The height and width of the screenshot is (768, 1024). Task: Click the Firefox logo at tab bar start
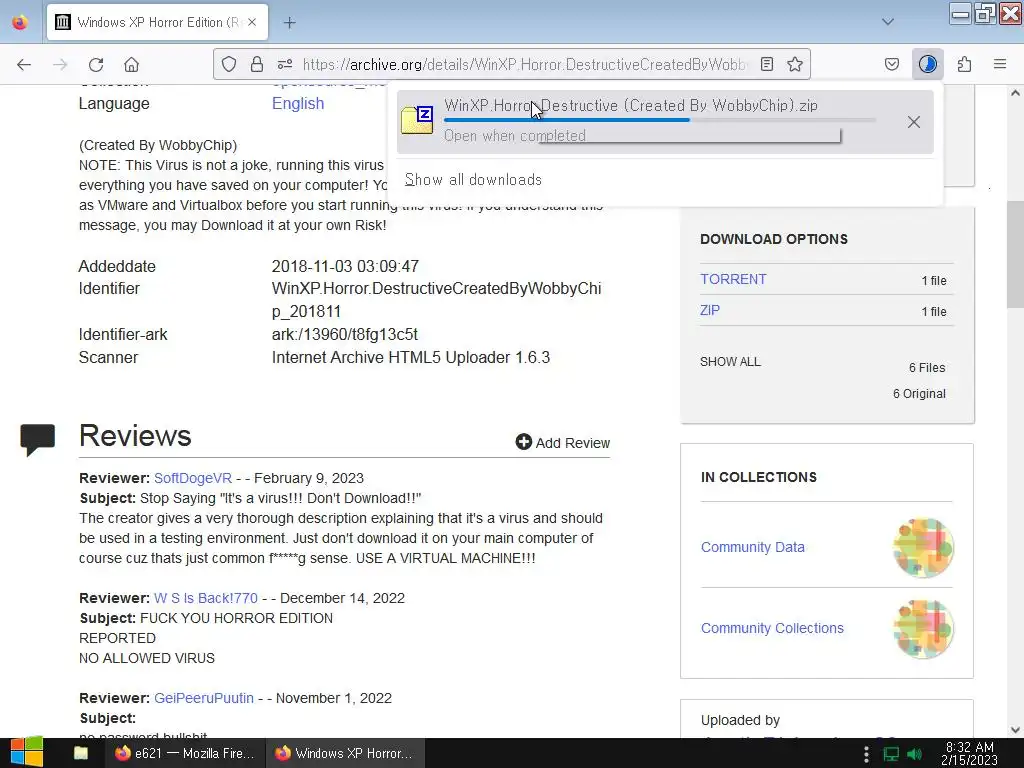coord(20,22)
